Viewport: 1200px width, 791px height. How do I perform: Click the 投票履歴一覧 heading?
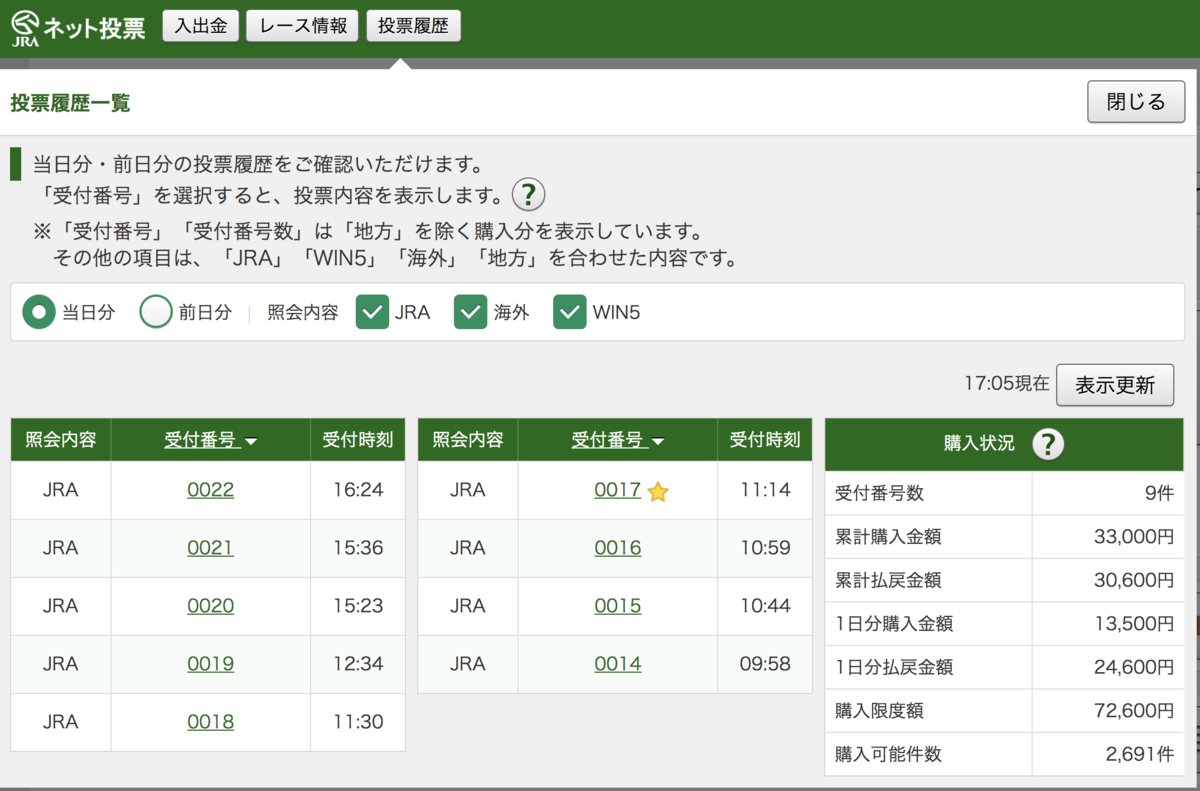[70, 102]
